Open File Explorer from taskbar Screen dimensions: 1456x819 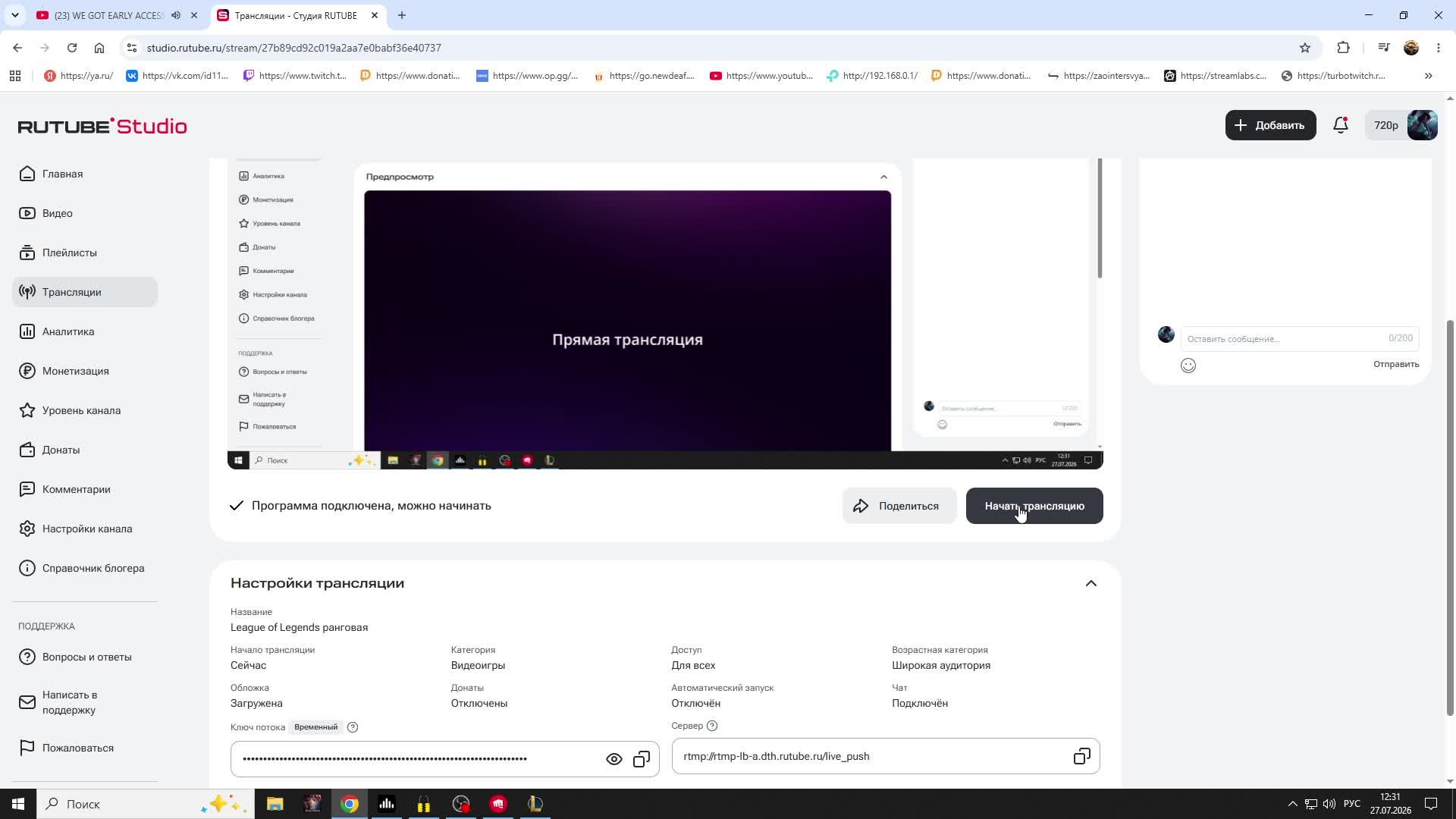pos(275,804)
